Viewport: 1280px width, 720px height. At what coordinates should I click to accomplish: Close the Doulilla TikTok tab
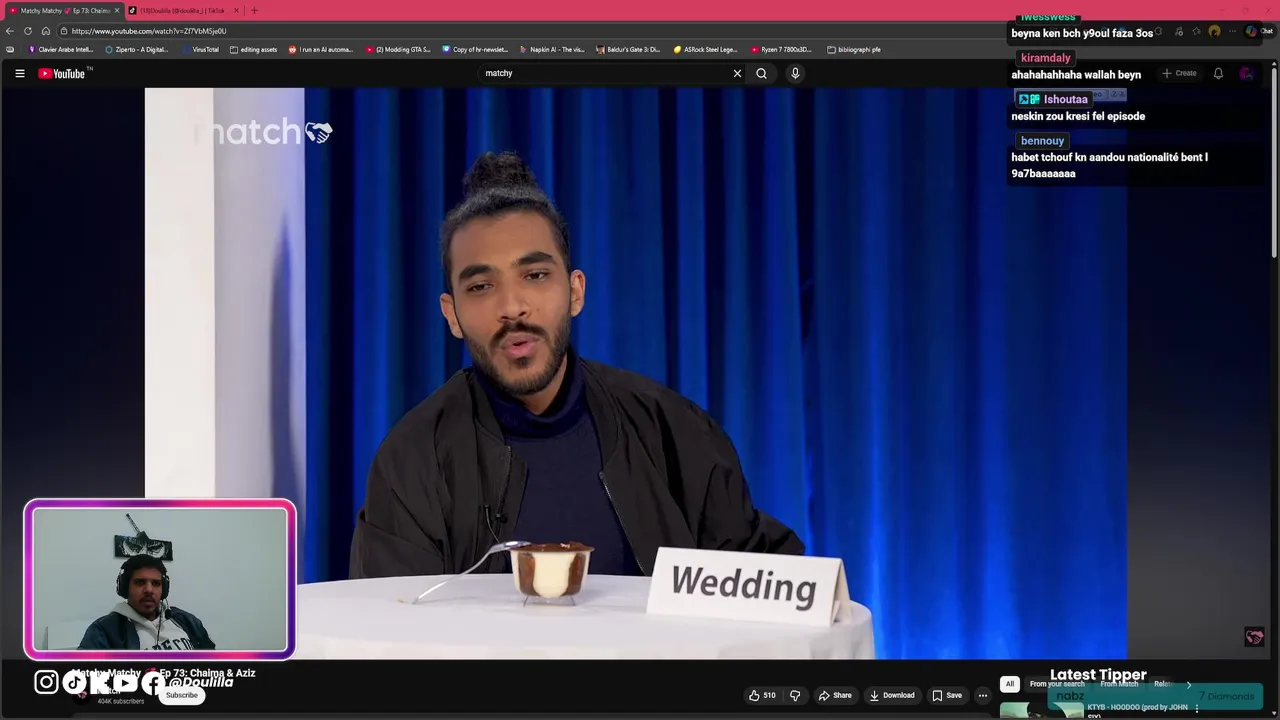coord(236,11)
